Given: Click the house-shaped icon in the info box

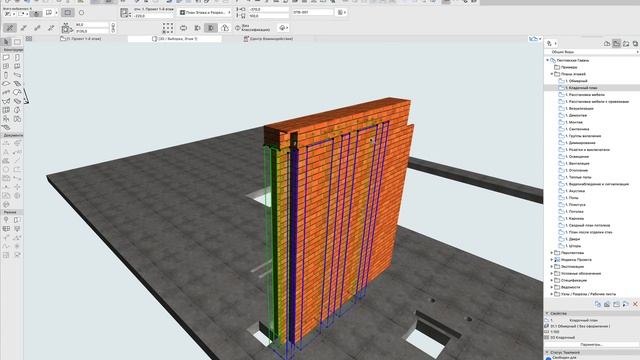Looking at the screenshot, I should tap(224, 28).
